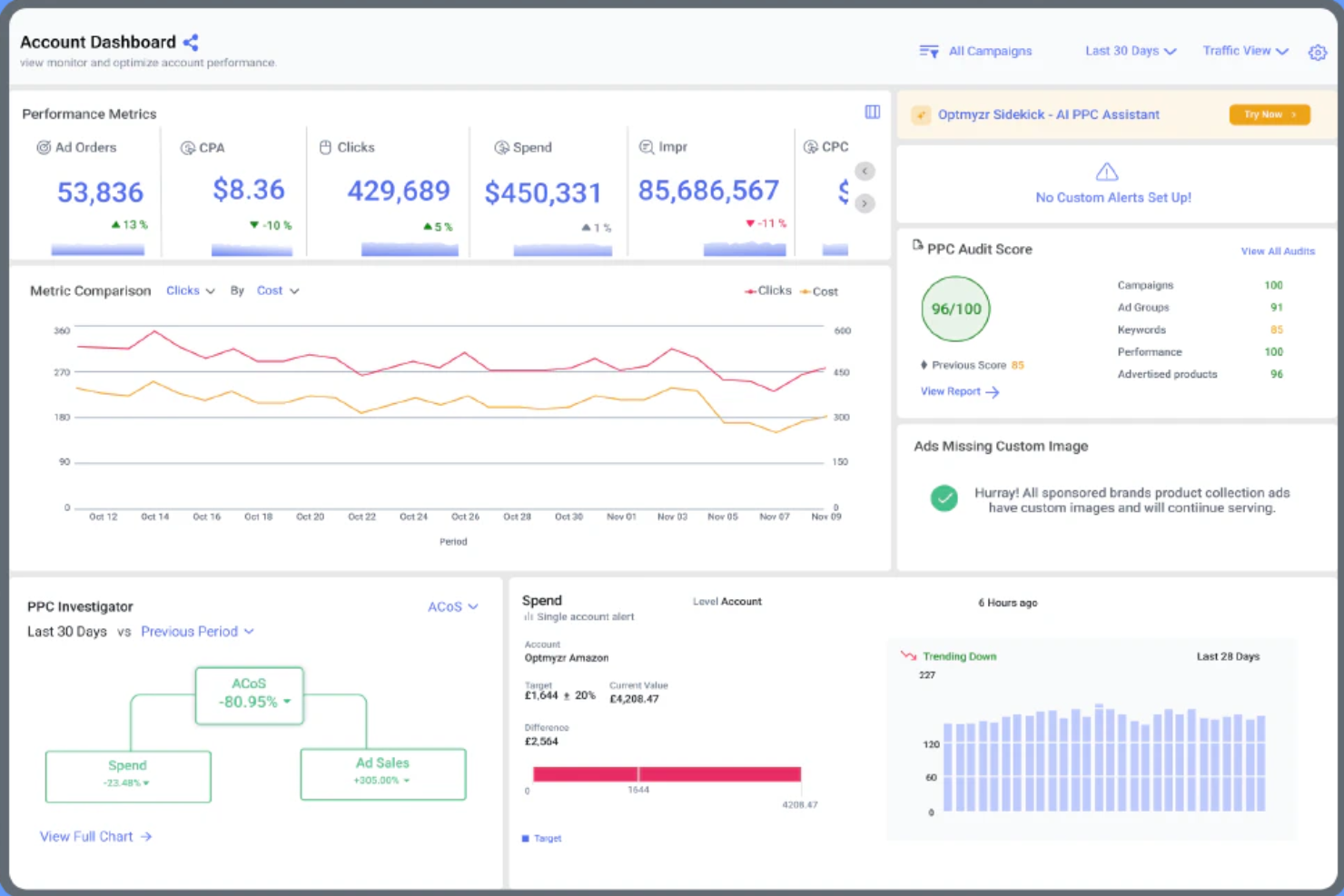1344x896 pixels.
Task: Toggle the Cost series in the chart legend
Action: (820, 290)
